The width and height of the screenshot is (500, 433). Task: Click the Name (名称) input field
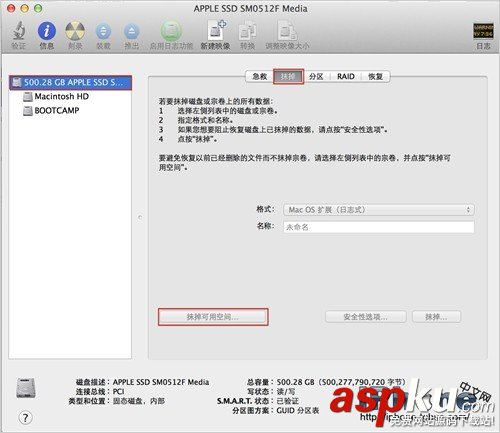tap(379, 227)
